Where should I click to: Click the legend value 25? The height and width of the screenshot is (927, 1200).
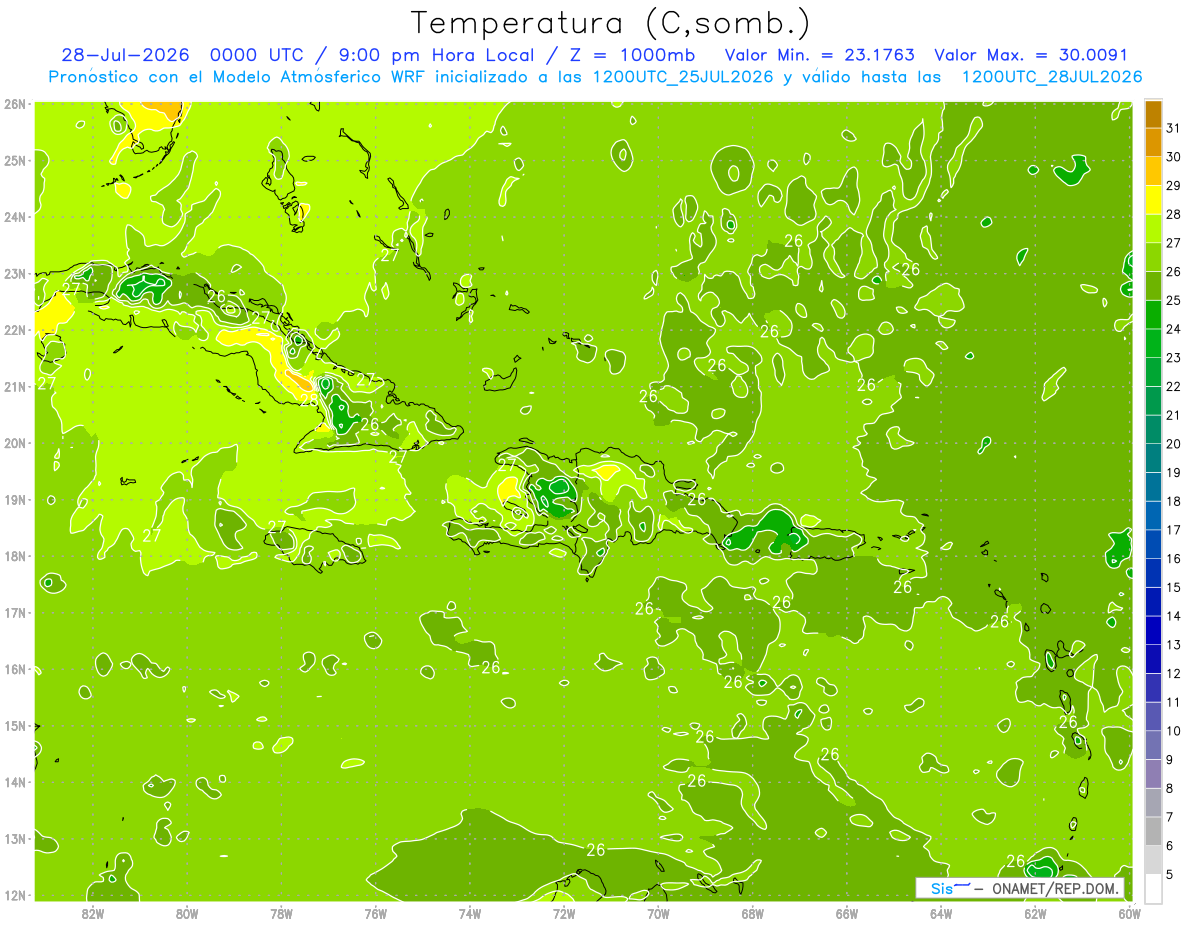point(1173,300)
